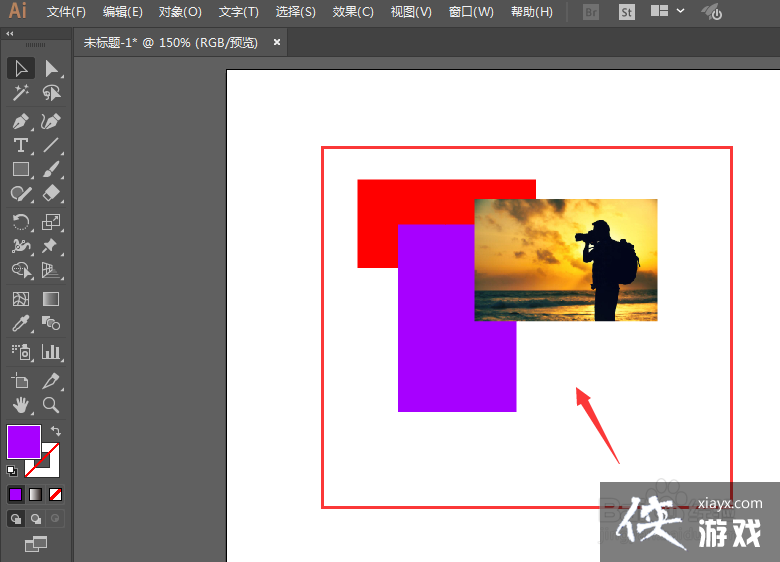Select the Lasso tool
The image size is (780, 562).
[x=51, y=93]
